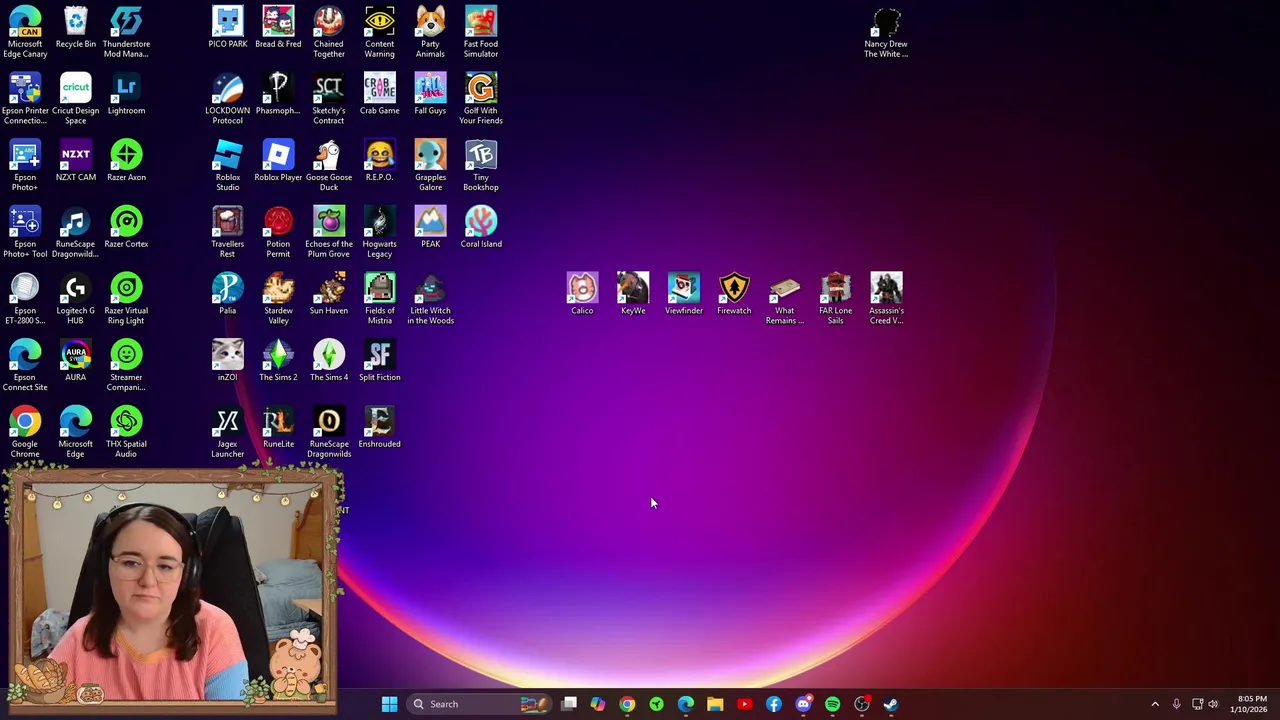
Task: Launch Razer Axon shortcut
Action: [126, 162]
